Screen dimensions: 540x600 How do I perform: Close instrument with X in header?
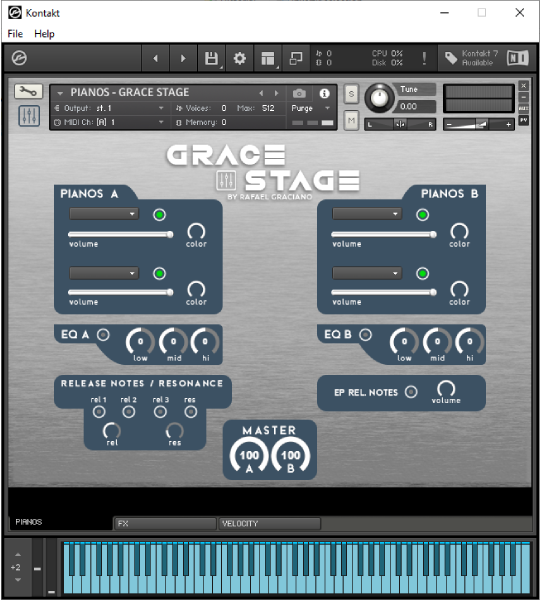click(x=523, y=85)
